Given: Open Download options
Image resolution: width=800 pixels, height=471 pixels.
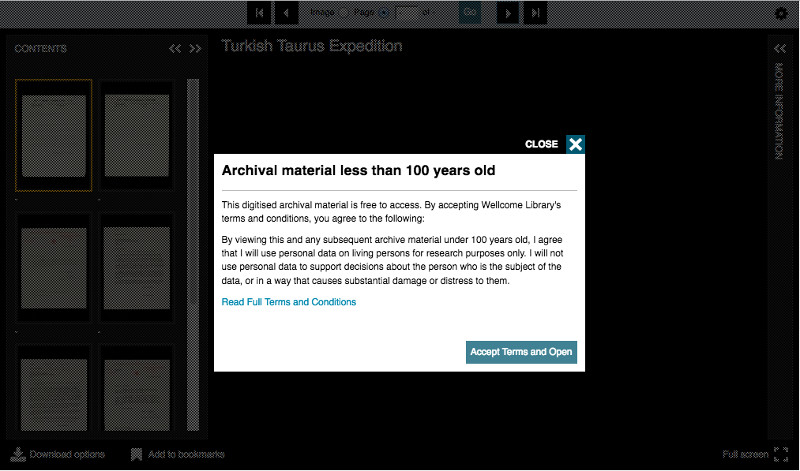Looking at the screenshot, I should [58, 454].
